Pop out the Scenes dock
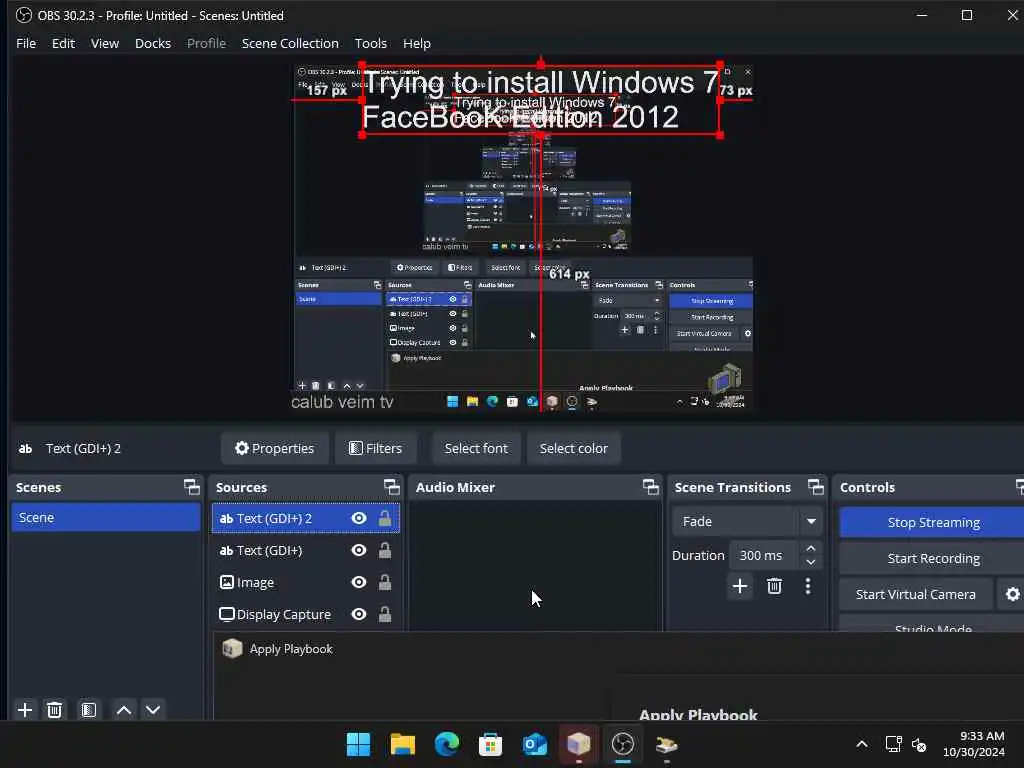 tap(191, 487)
